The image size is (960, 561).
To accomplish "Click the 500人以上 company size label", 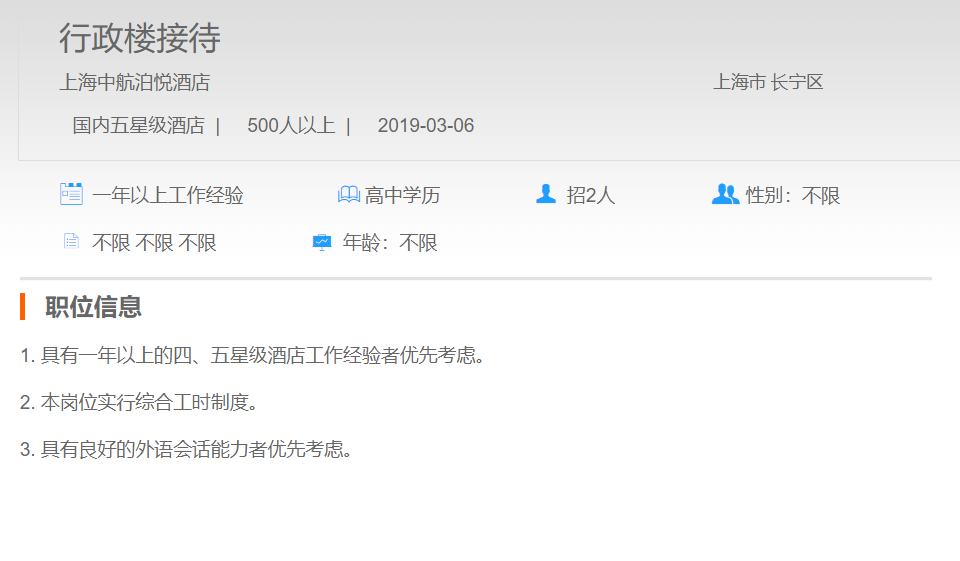I will (x=290, y=126).
